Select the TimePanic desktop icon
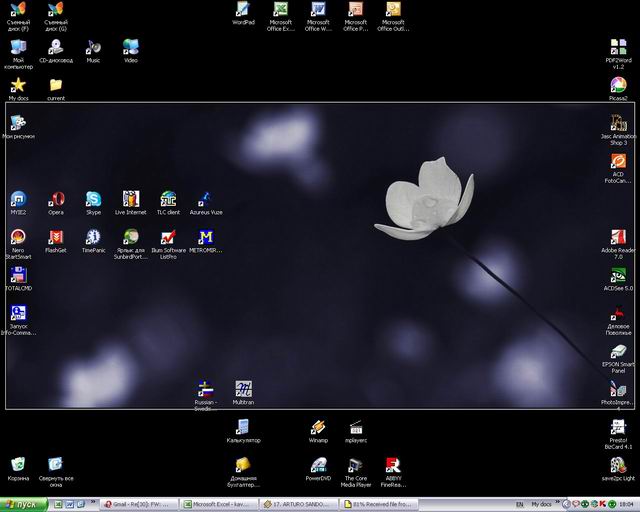The image size is (640, 512). [x=93, y=241]
